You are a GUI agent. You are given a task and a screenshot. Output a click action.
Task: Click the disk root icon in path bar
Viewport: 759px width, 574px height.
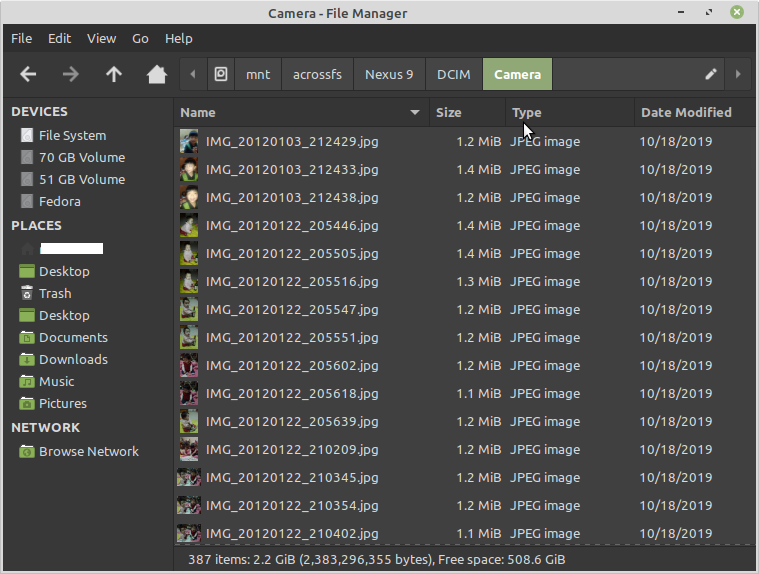click(221, 74)
